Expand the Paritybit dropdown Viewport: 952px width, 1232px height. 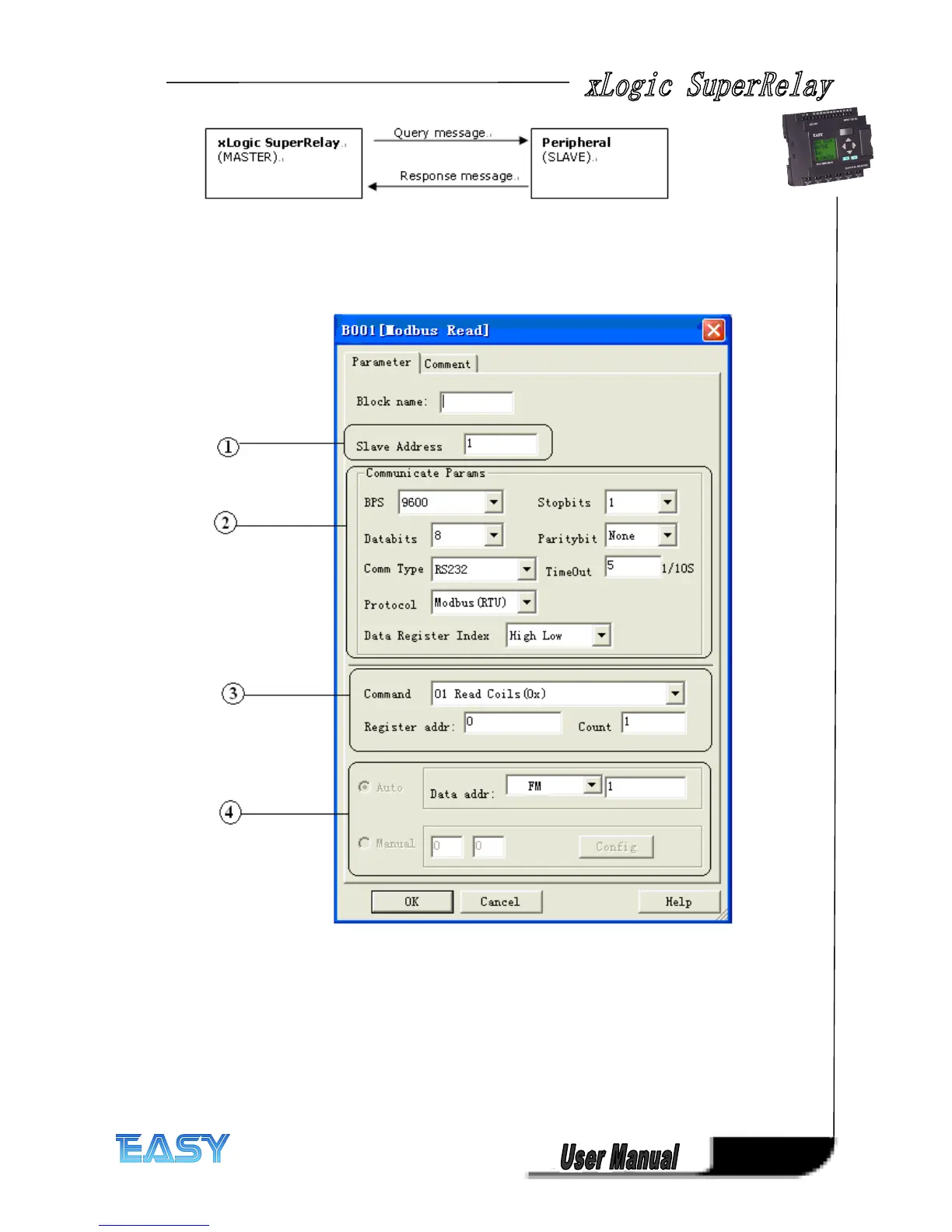pyautogui.click(x=667, y=535)
